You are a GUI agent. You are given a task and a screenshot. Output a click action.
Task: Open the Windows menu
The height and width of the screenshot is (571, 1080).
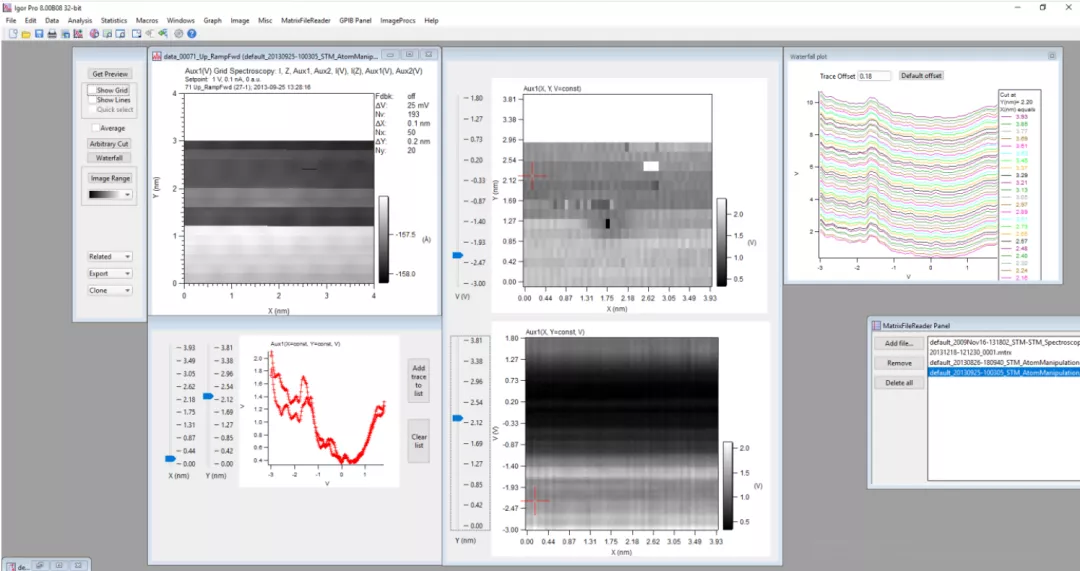pyautogui.click(x=180, y=21)
